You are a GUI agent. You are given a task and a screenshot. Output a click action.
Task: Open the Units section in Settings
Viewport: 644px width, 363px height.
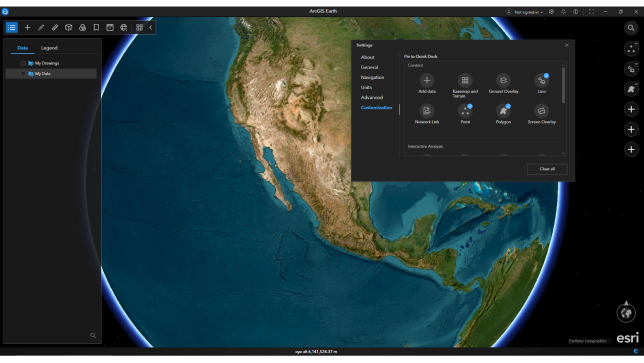point(366,87)
